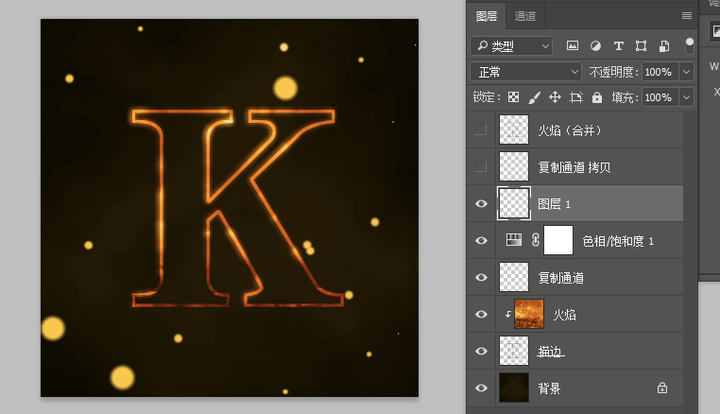Show the 火焰（合并） layer

coord(481,130)
